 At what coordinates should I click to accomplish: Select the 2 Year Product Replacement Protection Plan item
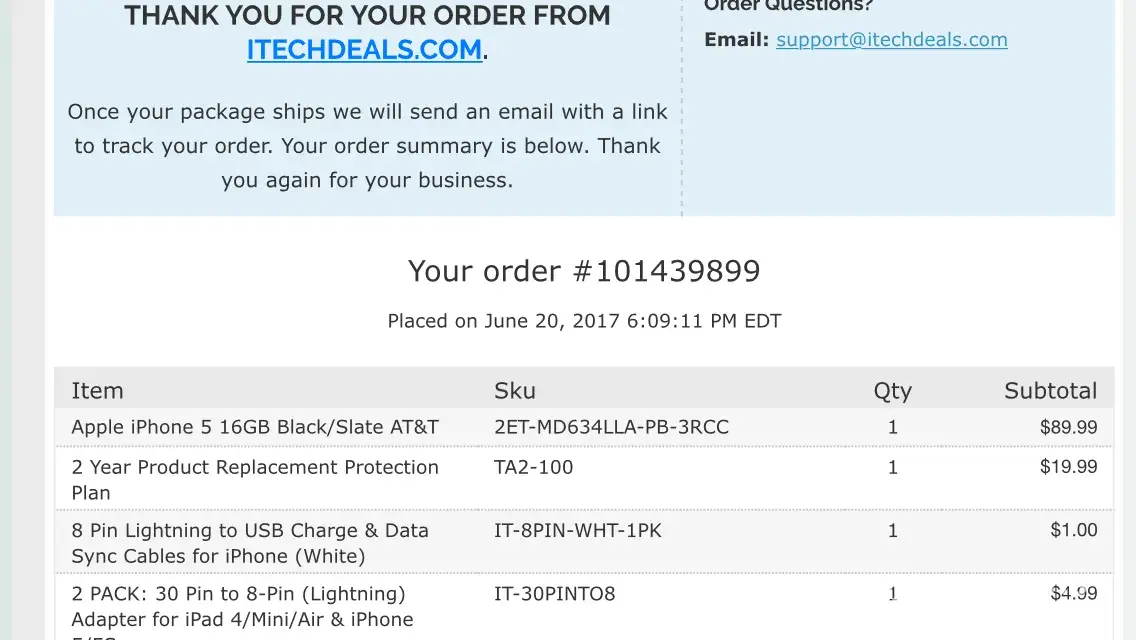[255, 479]
